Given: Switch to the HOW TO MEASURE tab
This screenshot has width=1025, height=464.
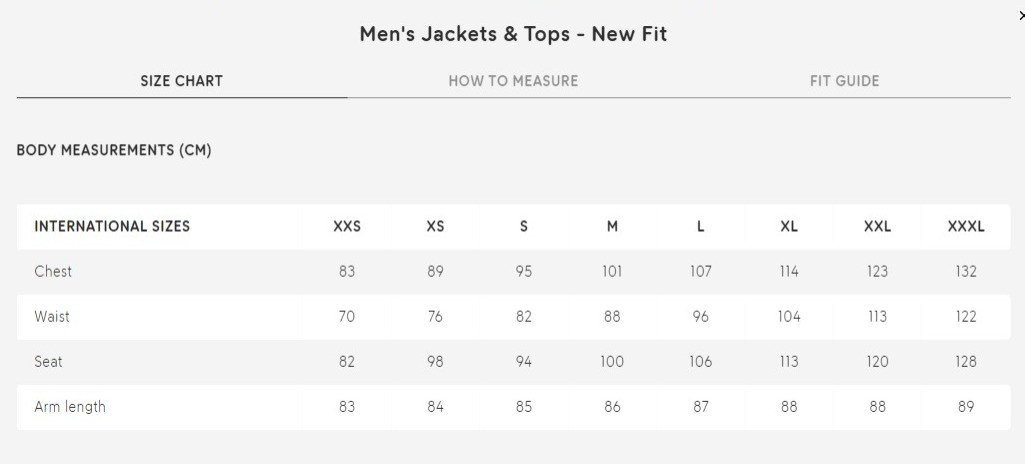Looking at the screenshot, I should 513,81.
